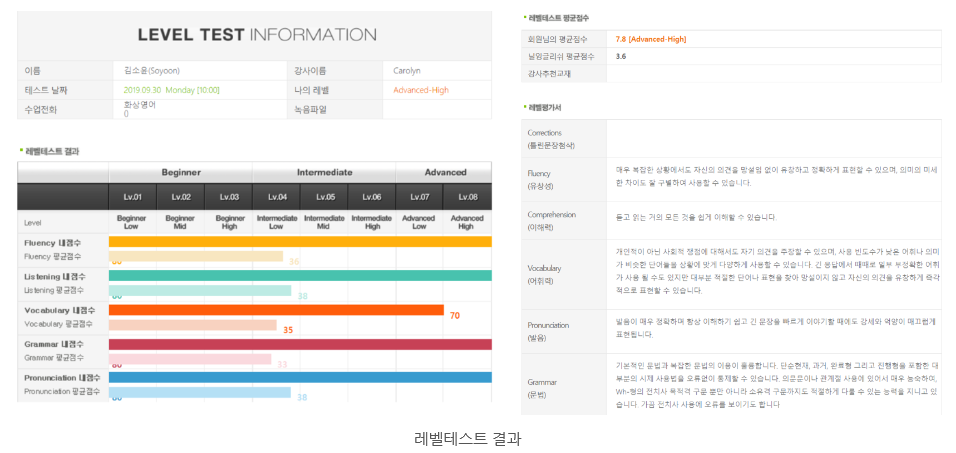The height and width of the screenshot is (453, 956).
Task: Click the 레벨테스트 결과 caption below the image
Action: pos(467,438)
